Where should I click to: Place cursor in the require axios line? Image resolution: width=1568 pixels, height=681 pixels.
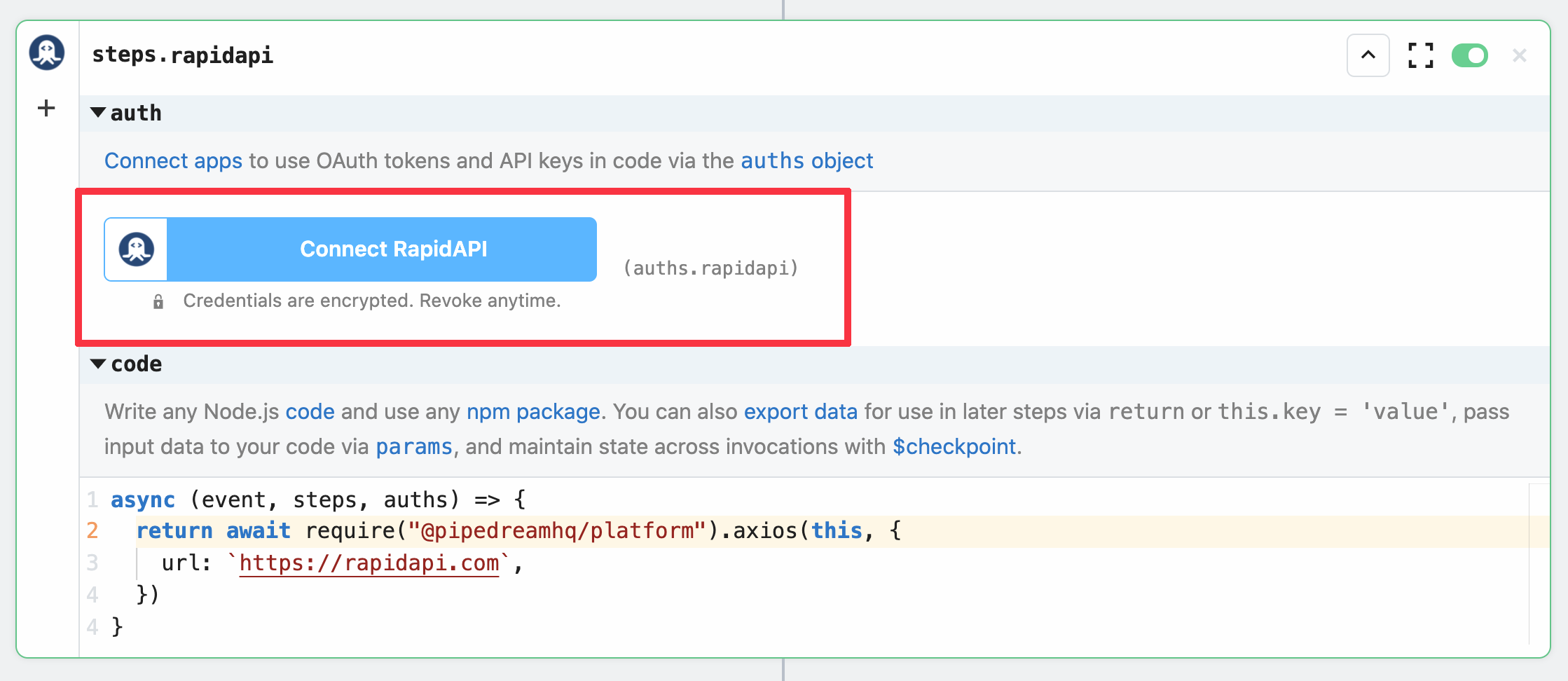point(518,530)
